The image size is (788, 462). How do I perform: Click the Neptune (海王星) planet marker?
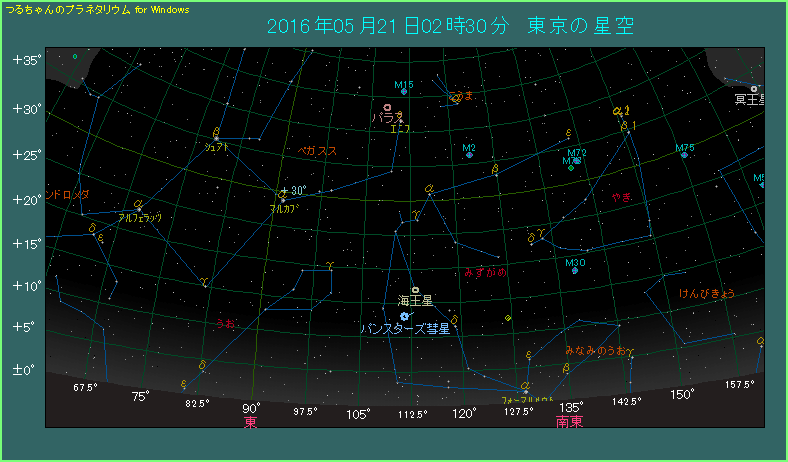415,290
